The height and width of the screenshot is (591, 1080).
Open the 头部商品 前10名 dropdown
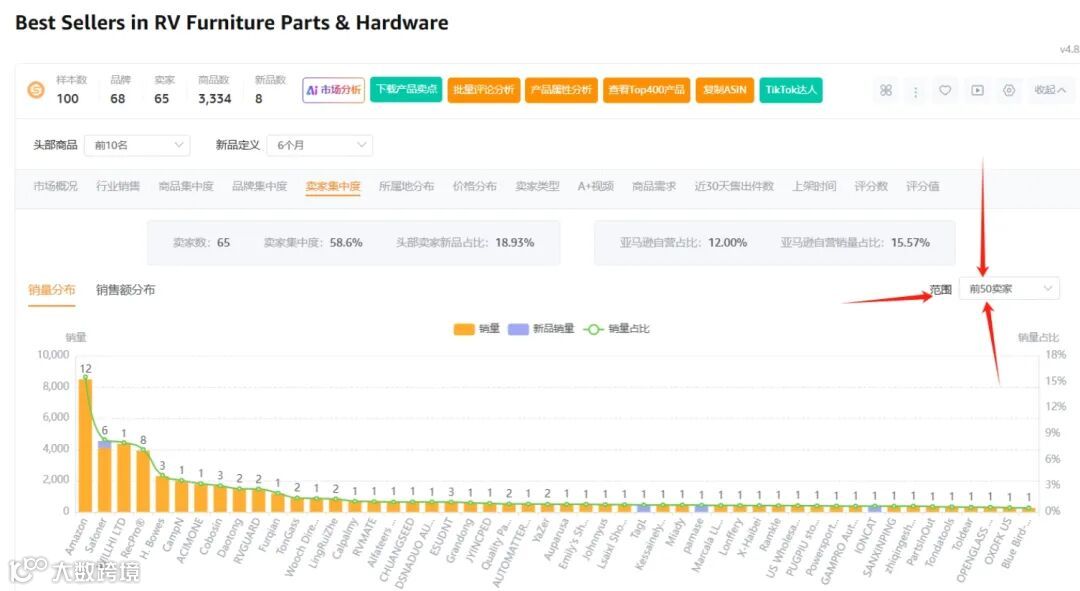pos(137,145)
